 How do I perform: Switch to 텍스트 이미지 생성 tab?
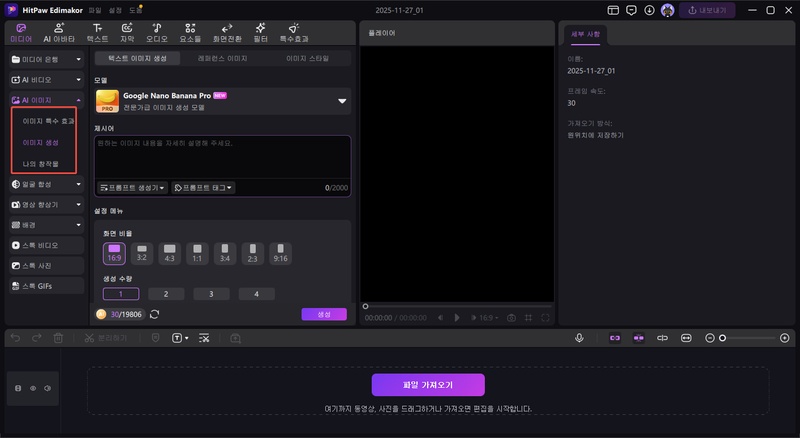(x=137, y=59)
